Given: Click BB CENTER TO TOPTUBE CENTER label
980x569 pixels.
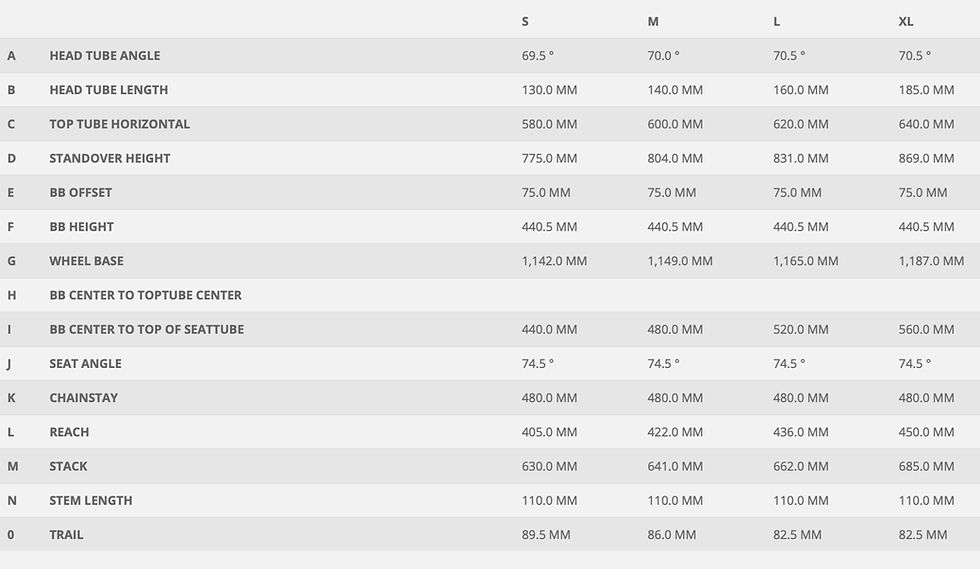Looking at the screenshot, I should point(146,295).
